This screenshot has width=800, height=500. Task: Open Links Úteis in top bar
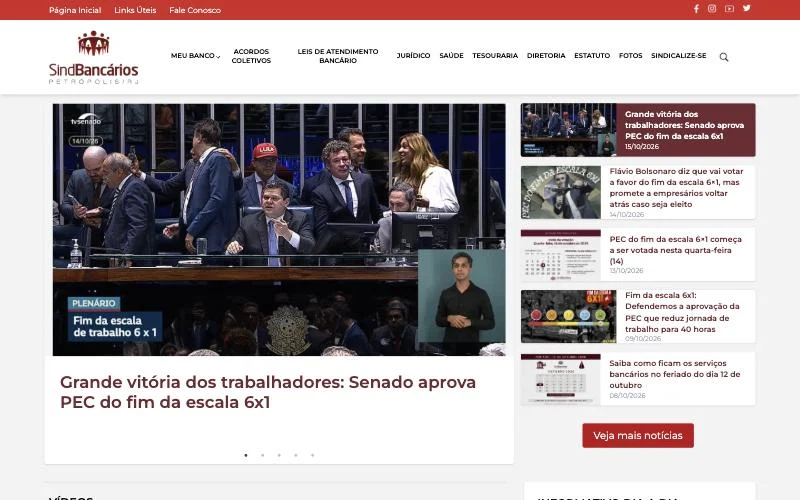(135, 10)
